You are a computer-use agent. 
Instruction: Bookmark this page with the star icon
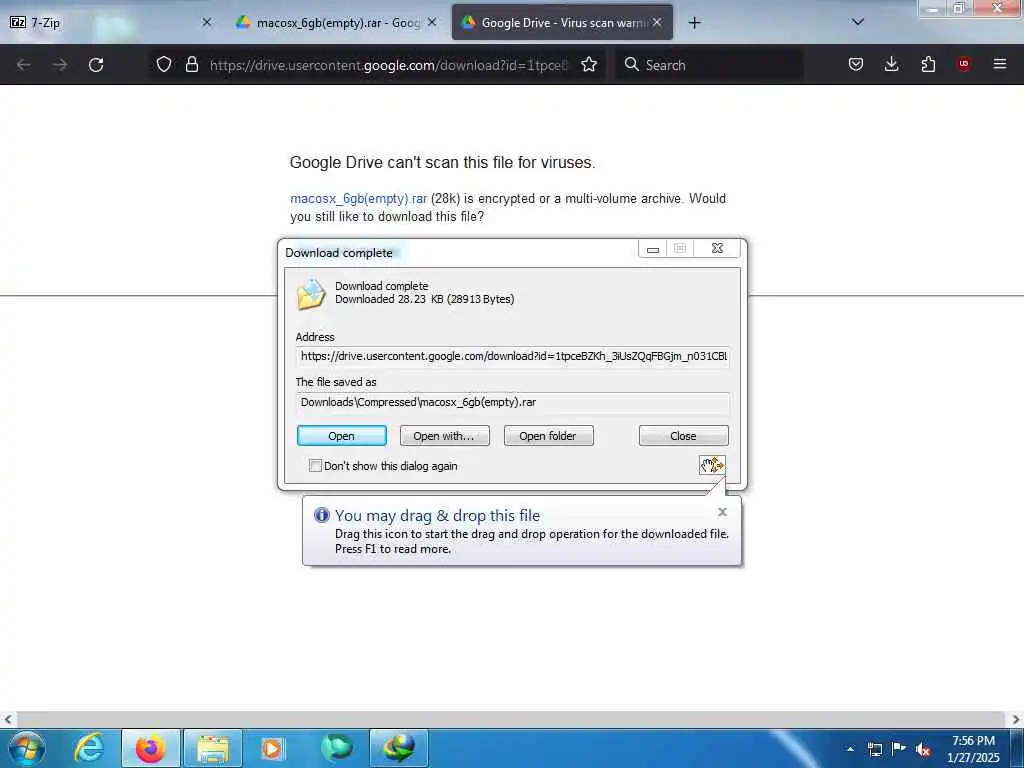click(589, 64)
